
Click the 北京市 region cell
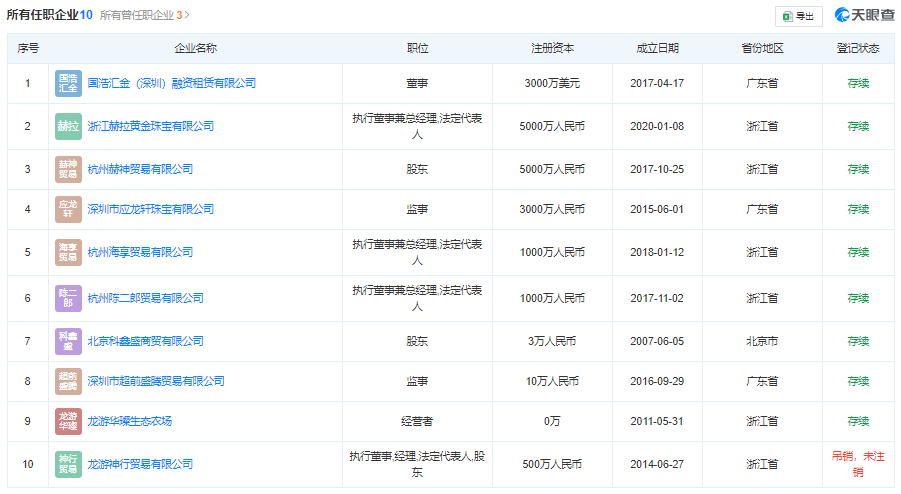pyautogui.click(x=762, y=341)
